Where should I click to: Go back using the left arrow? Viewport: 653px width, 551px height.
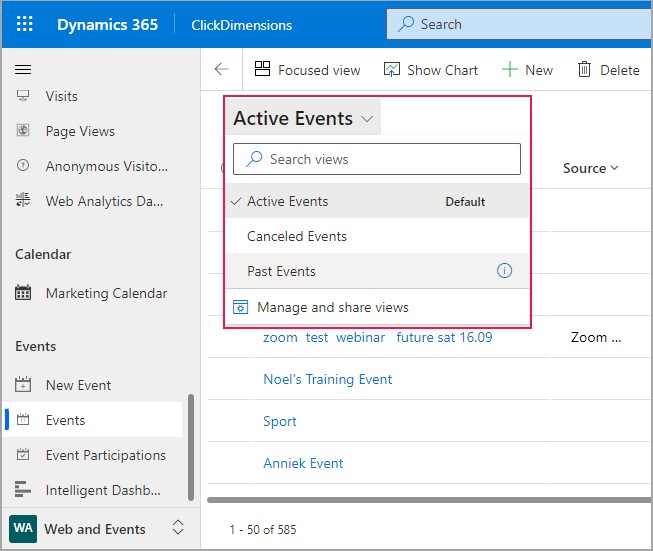pyautogui.click(x=222, y=69)
